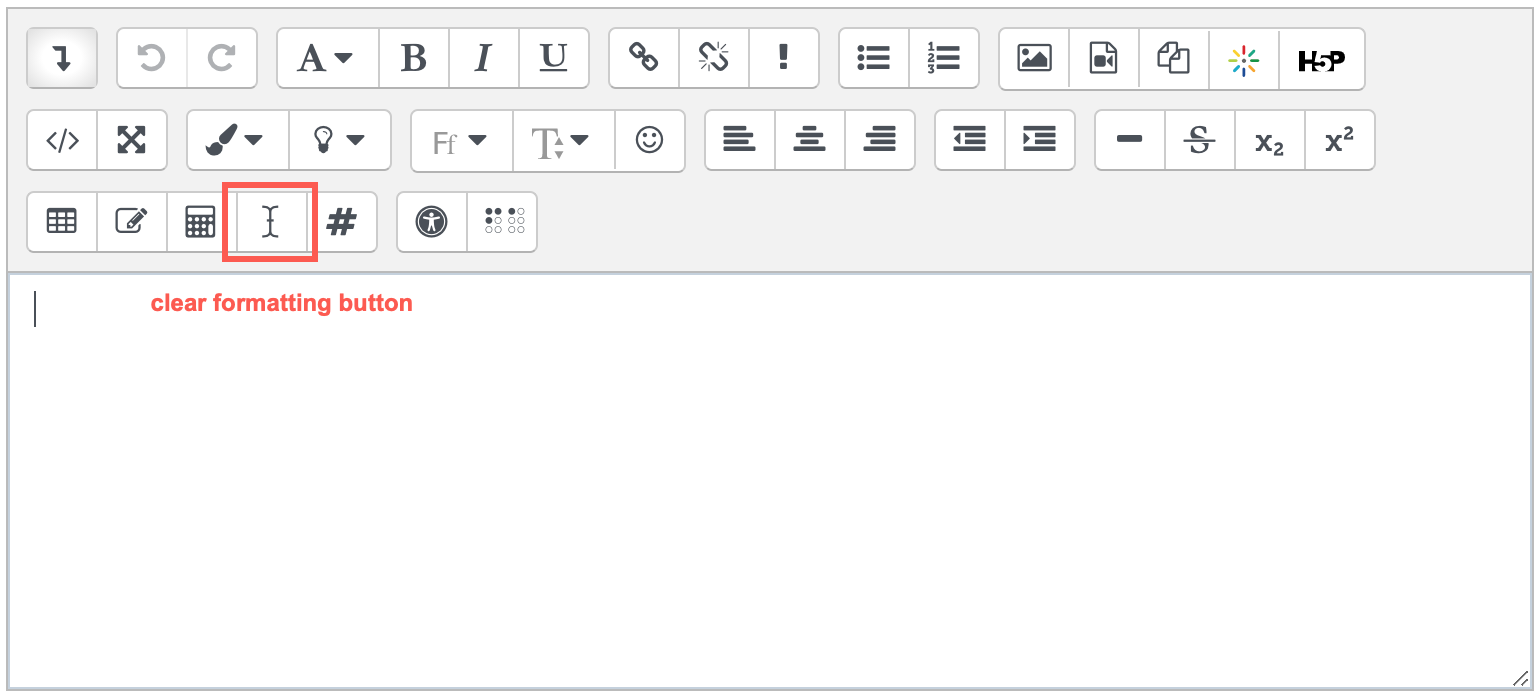Toggle strikethrough formatting
The height and width of the screenshot is (700, 1540).
pos(1200,140)
